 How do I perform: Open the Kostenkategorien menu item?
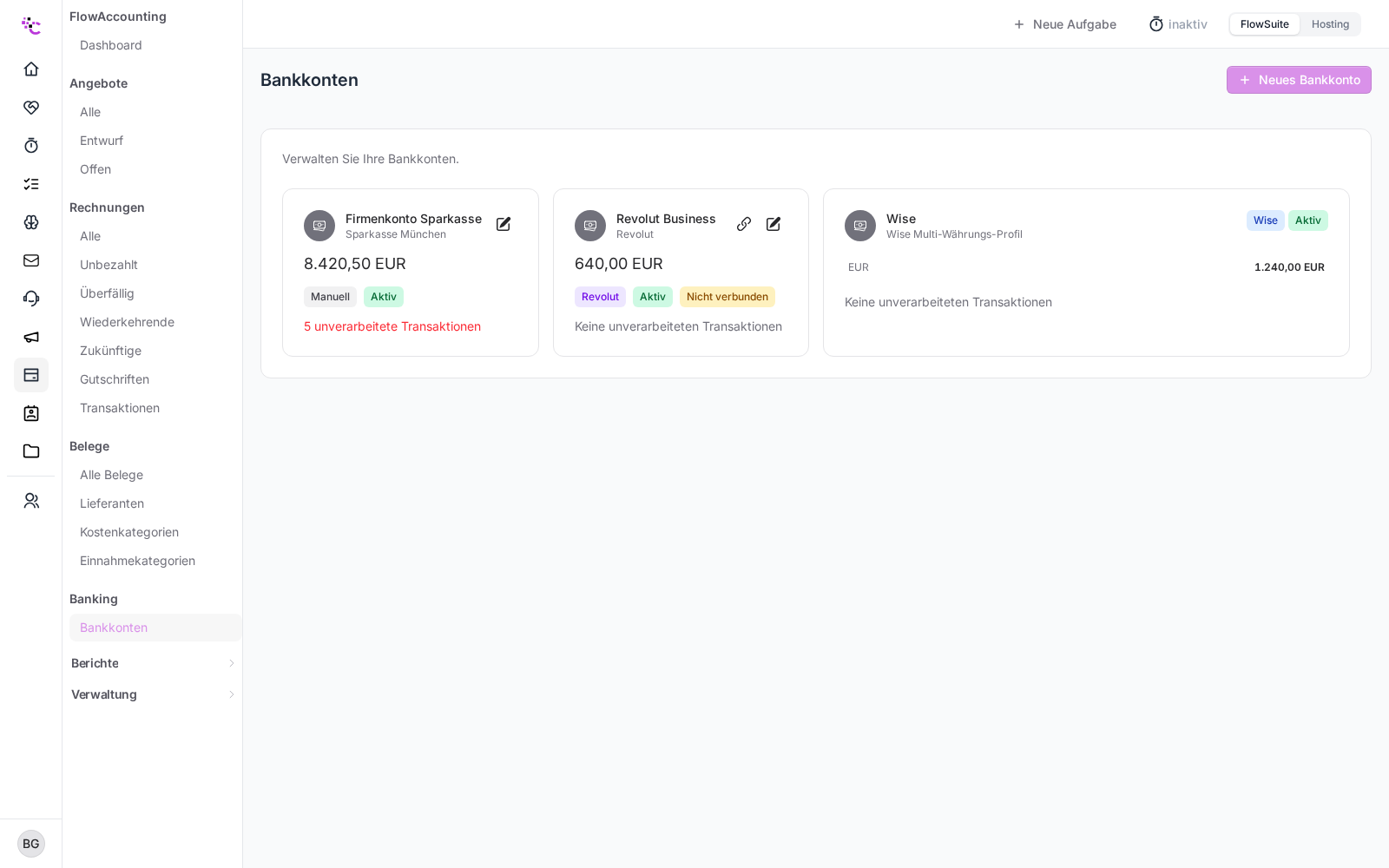(129, 532)
